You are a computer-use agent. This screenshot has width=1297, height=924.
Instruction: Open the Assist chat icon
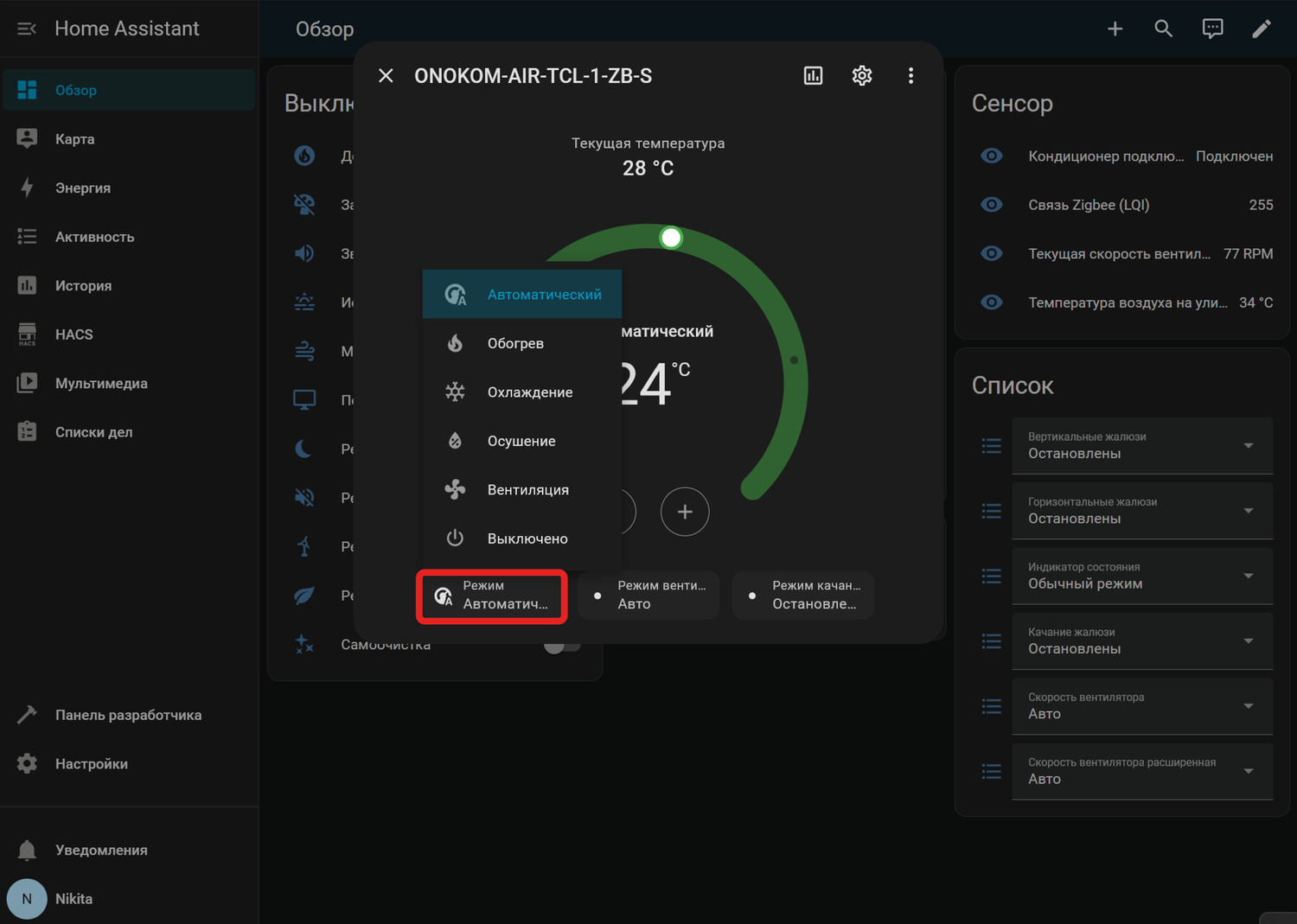pos(1213,29)
